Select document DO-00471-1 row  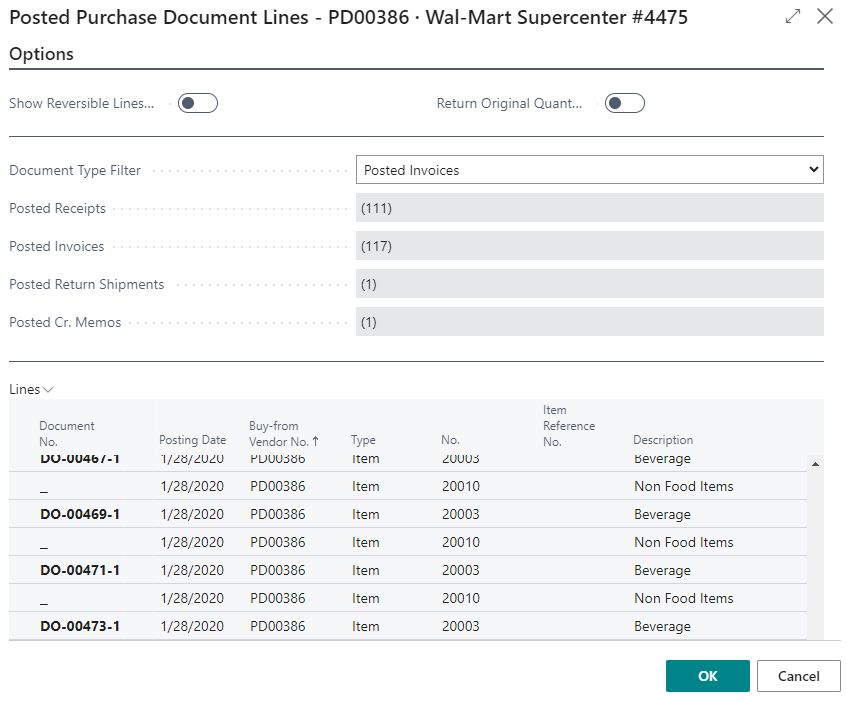click(80, 570)
